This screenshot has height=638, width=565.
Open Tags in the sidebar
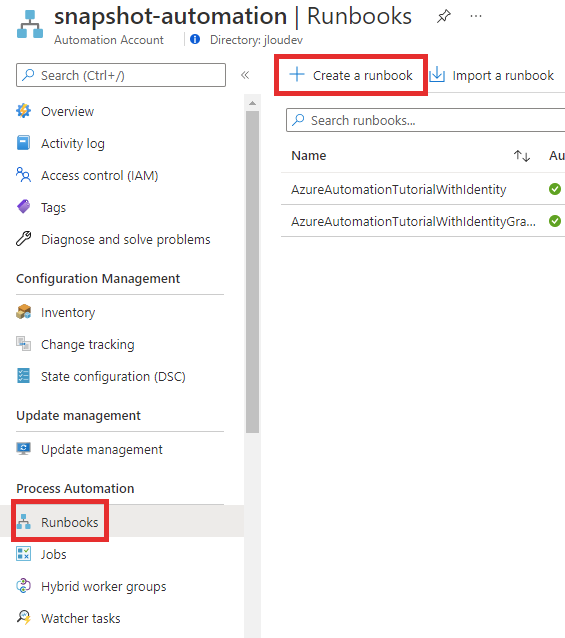53,208
